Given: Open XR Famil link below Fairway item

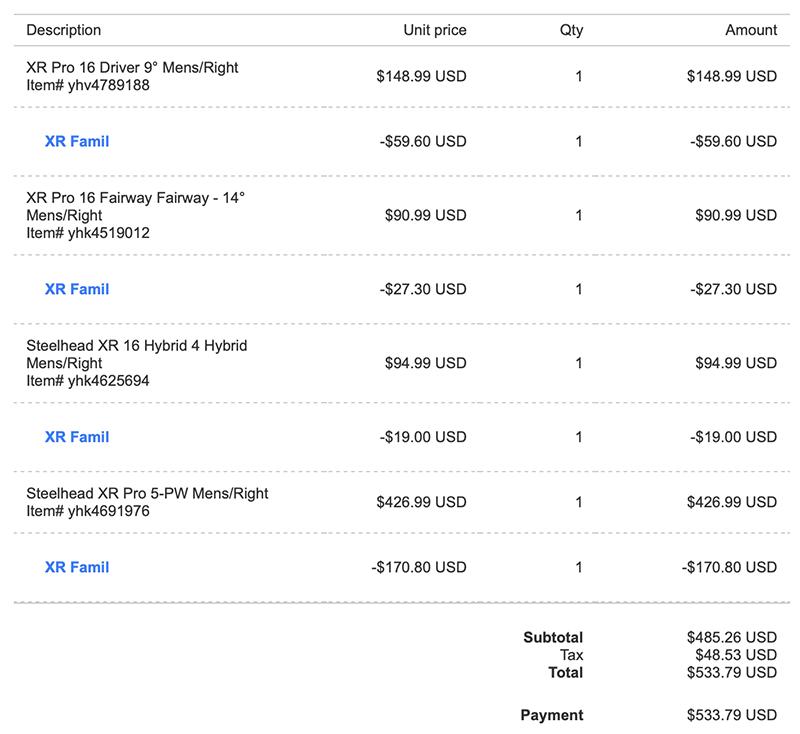Looking at the screenshot, I should [77, 290].
